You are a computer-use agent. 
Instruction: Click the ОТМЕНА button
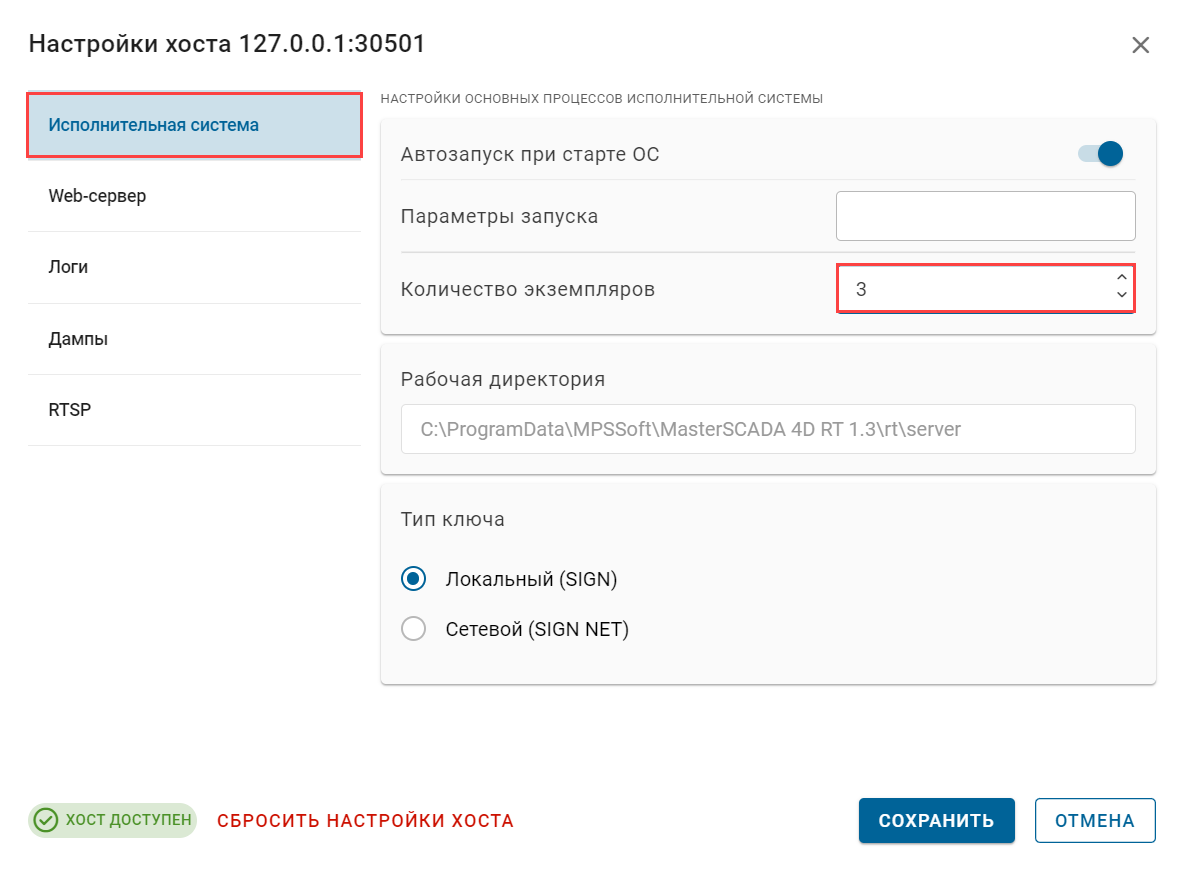click(x=1095, y=820)
